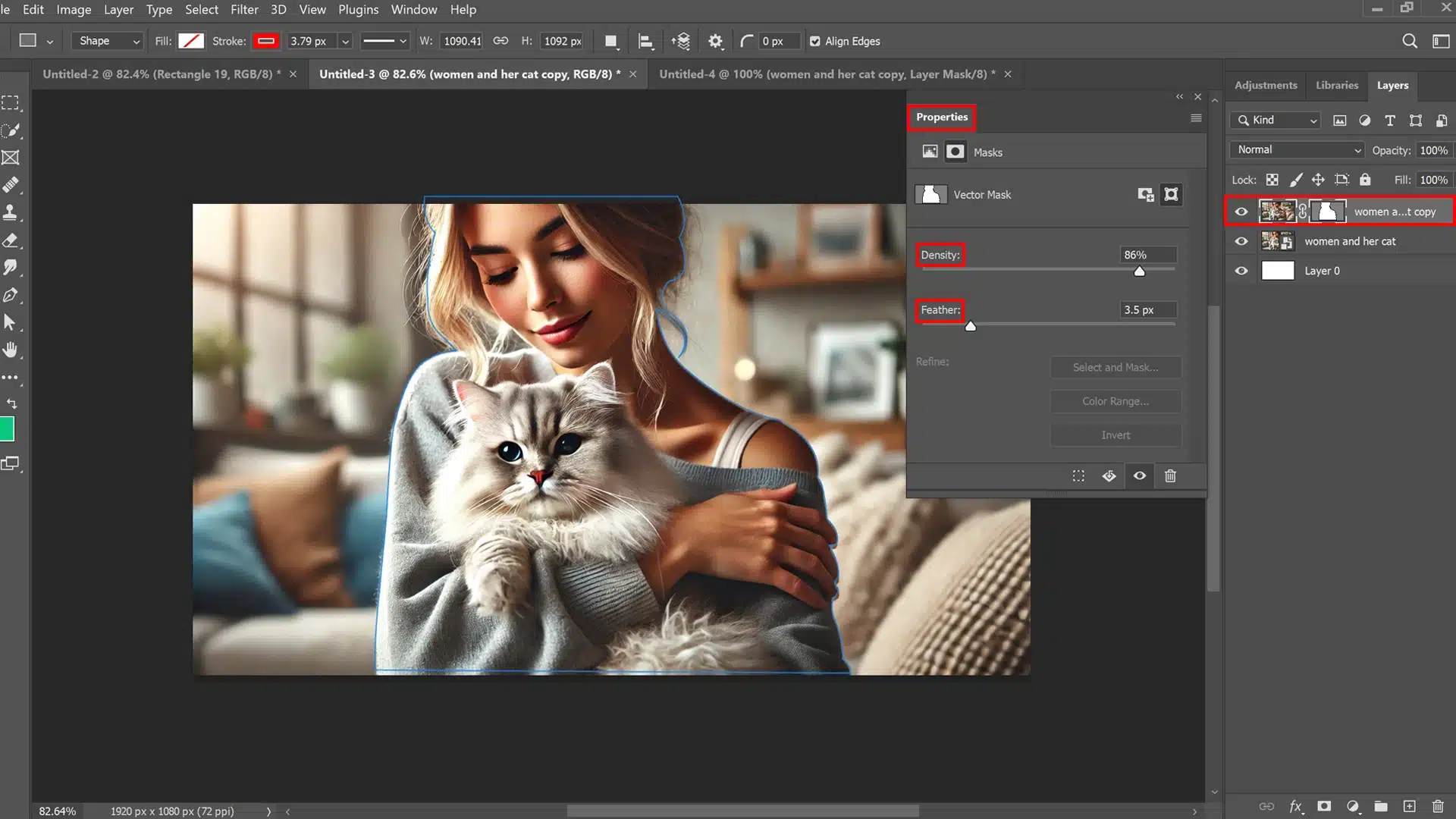Open the Shape tool mode dropdown
The height and width of the screenshot is (819, 1456).
point(108,41)
